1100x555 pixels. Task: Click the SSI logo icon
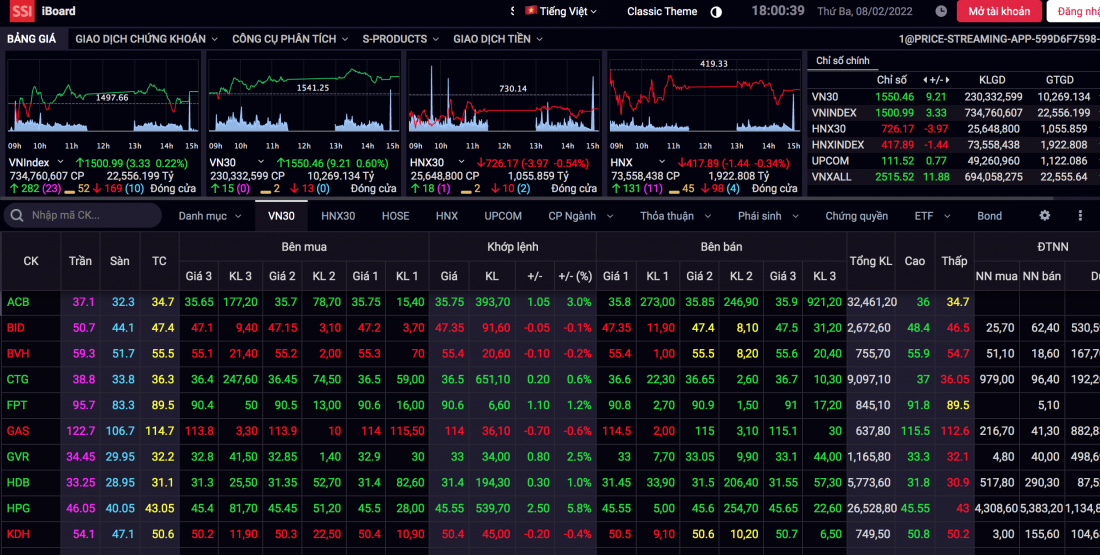tap(22, 11)
